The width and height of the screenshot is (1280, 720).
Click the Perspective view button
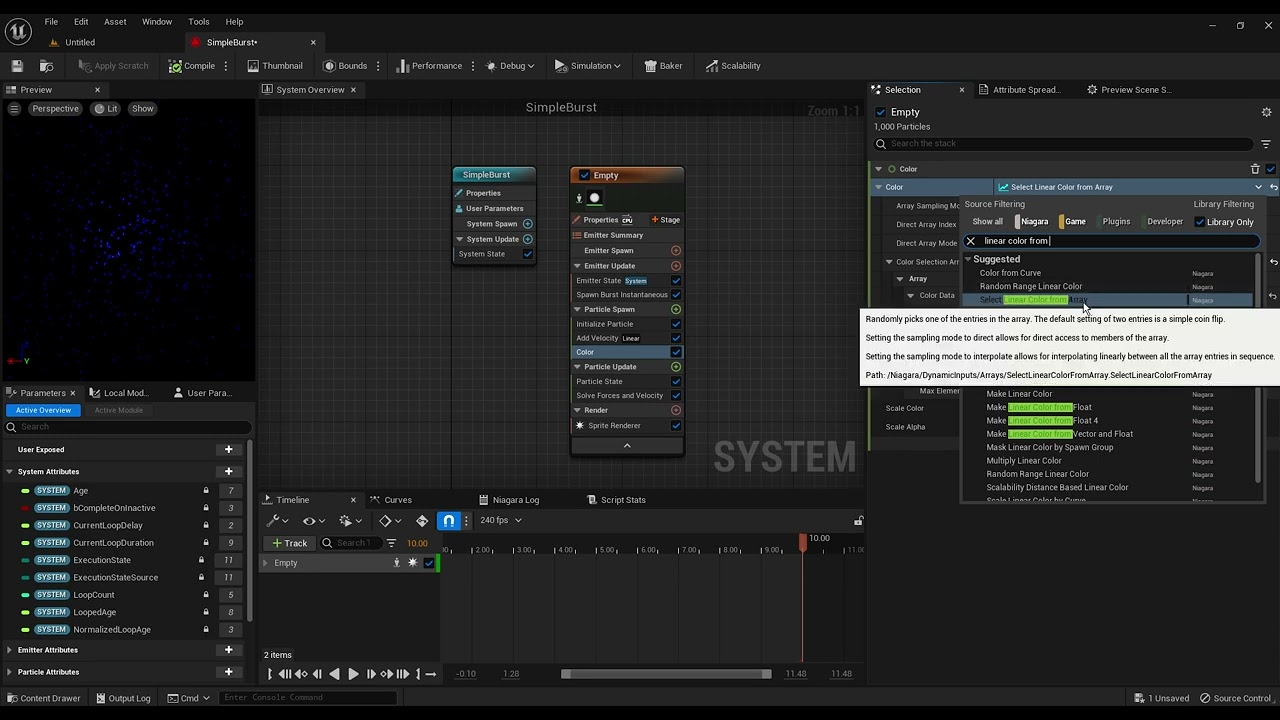point(55,109)
